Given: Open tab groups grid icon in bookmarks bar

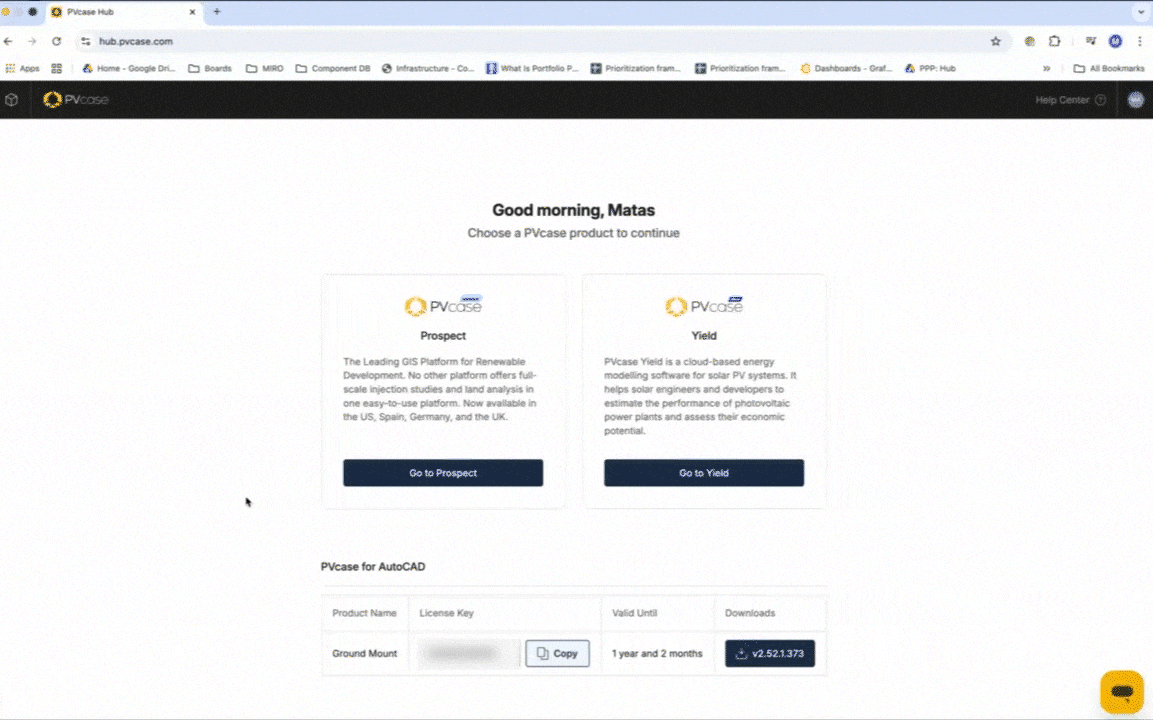Looking at the screenshot, I should (57, 68).
